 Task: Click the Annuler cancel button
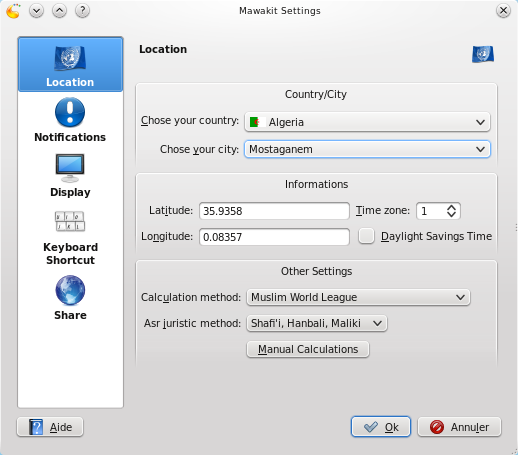pos(459,427)
